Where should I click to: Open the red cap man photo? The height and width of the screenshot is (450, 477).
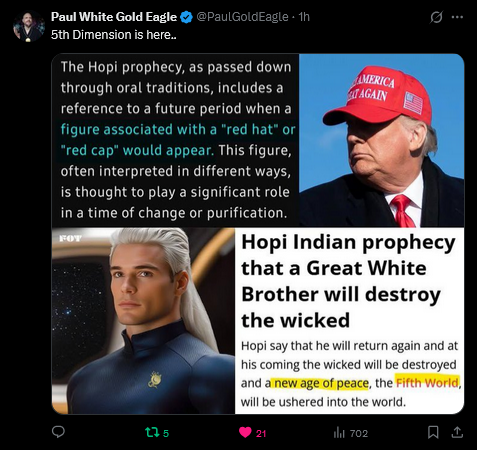pyautogui.click(x=382, y=140)
